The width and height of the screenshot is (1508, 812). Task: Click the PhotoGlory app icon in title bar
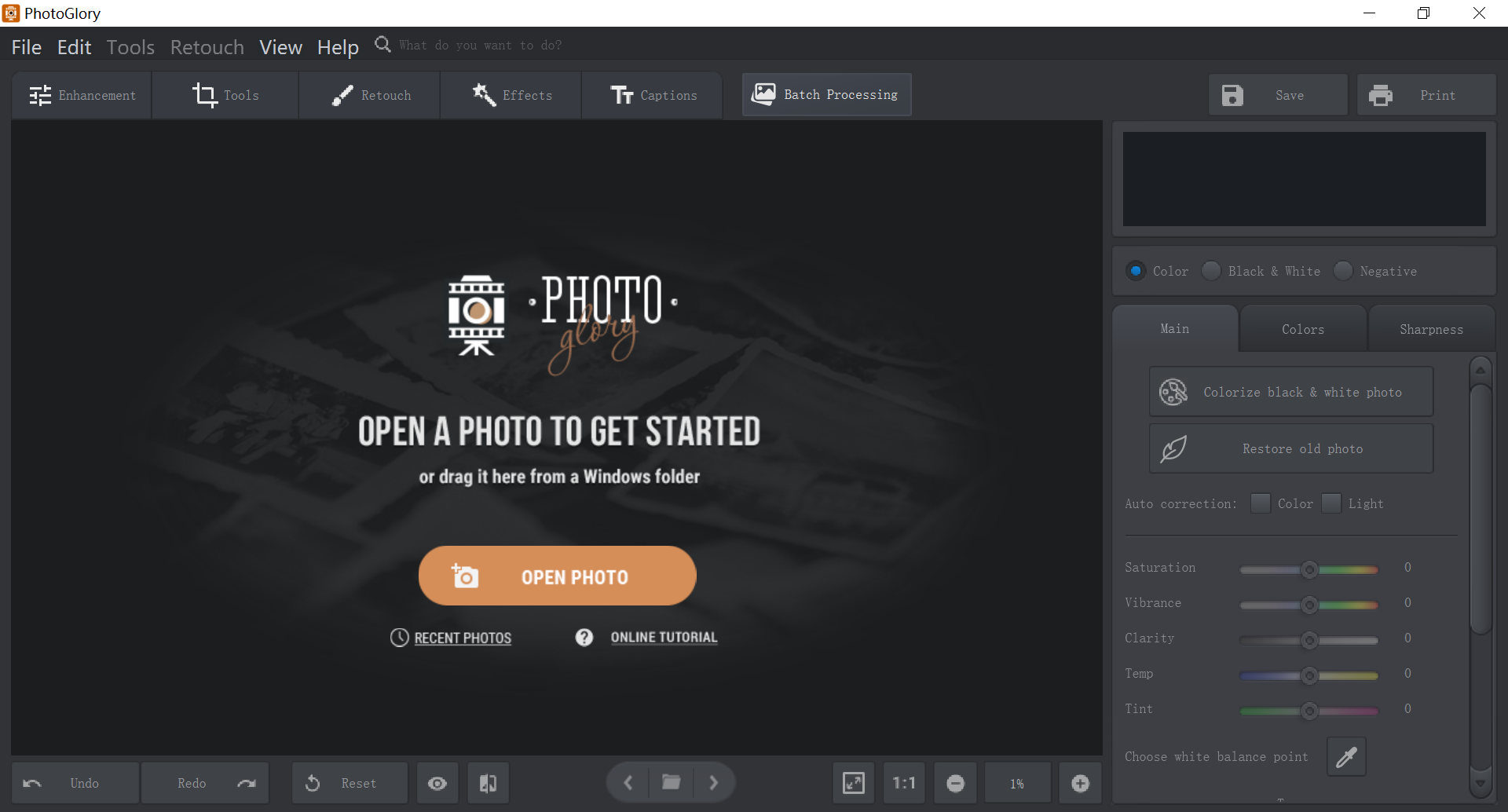click(x=11, y=13)
